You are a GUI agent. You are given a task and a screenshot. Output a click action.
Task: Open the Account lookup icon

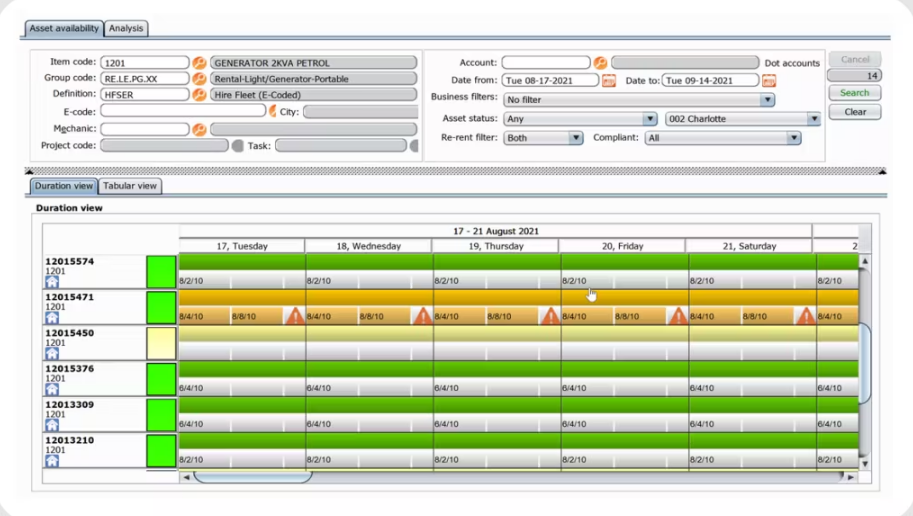click(600, 63)
